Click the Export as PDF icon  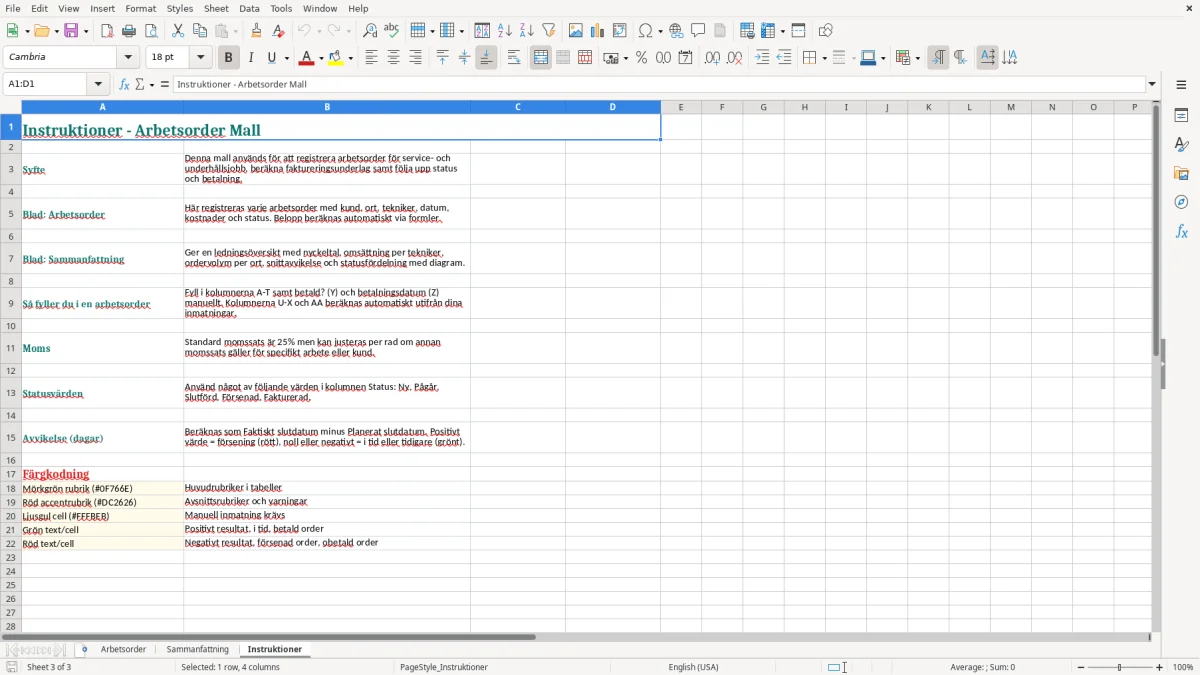point(107,31)
